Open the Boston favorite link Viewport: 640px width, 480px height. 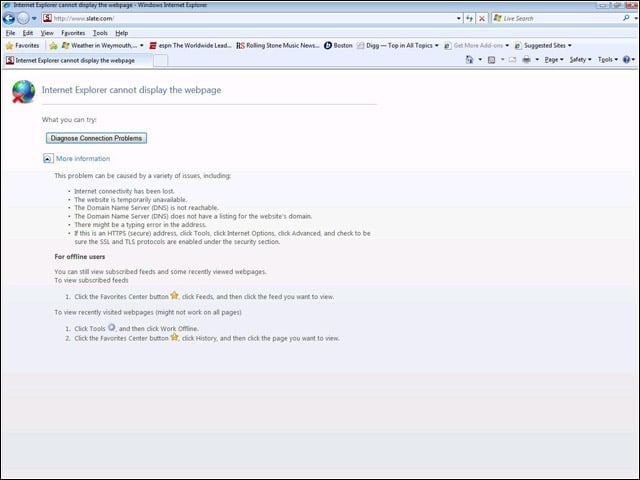[x=338, y=46]
